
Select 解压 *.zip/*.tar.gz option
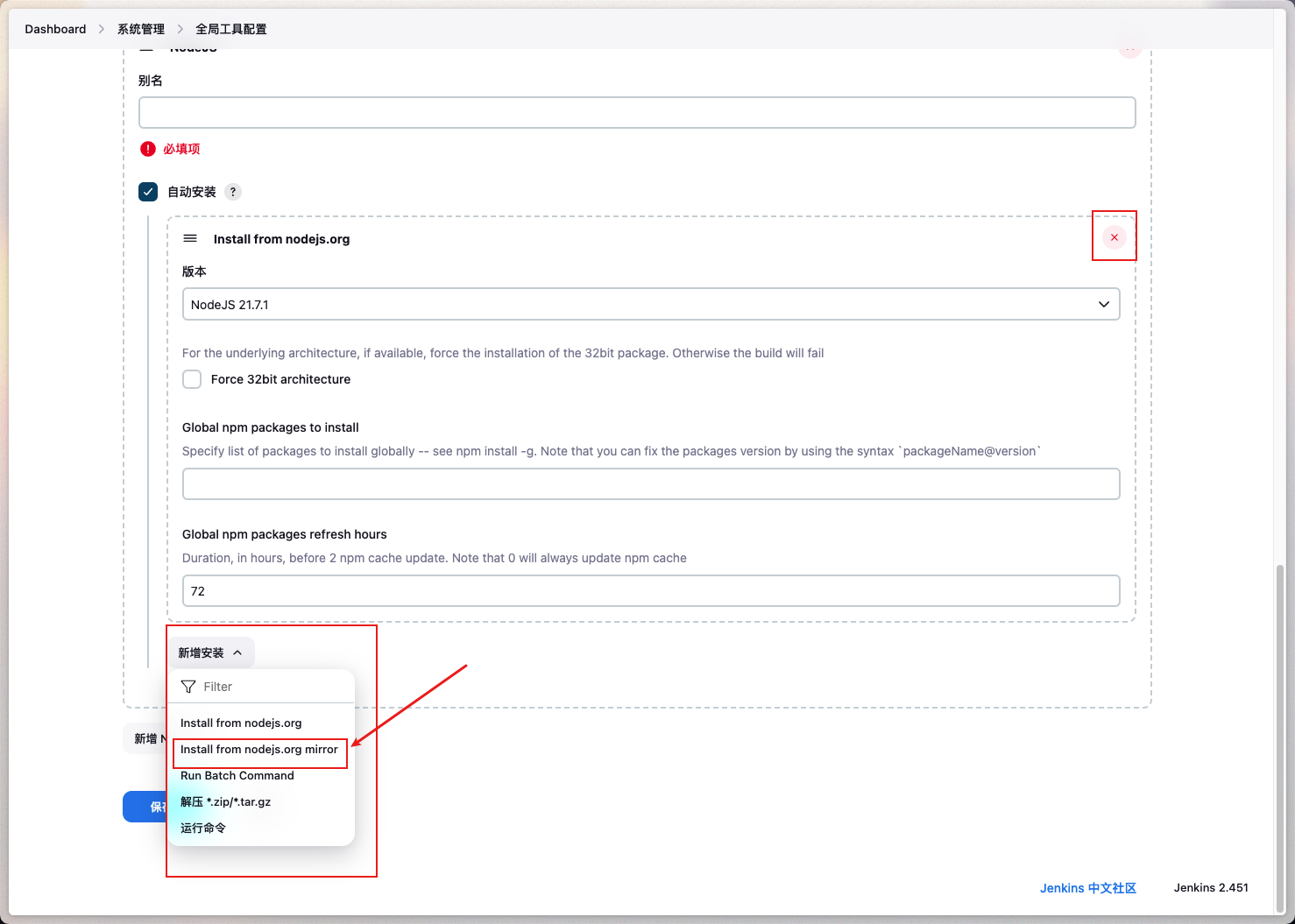(226, 802)
